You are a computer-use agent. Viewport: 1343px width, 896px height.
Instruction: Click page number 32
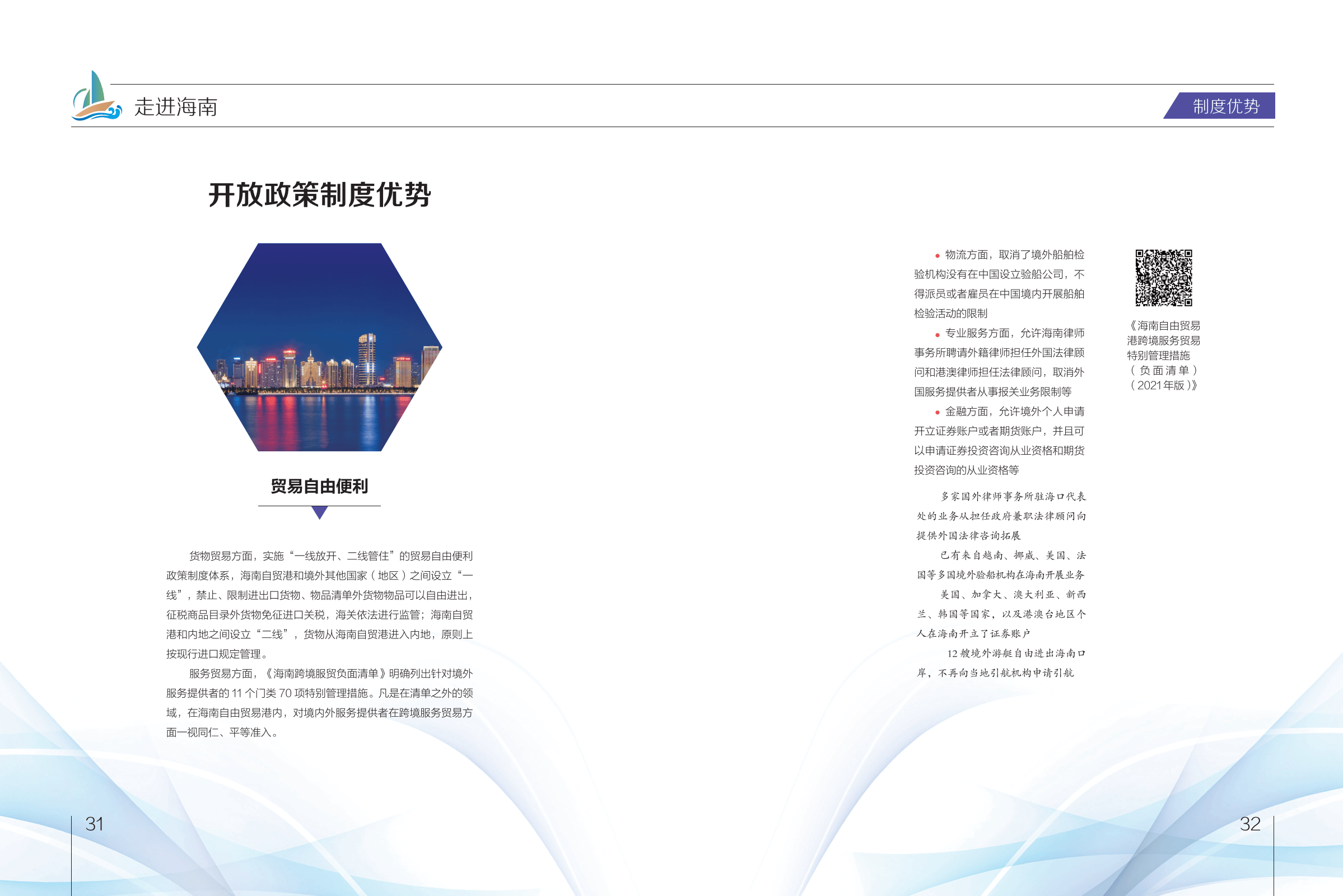[1250, 823]
